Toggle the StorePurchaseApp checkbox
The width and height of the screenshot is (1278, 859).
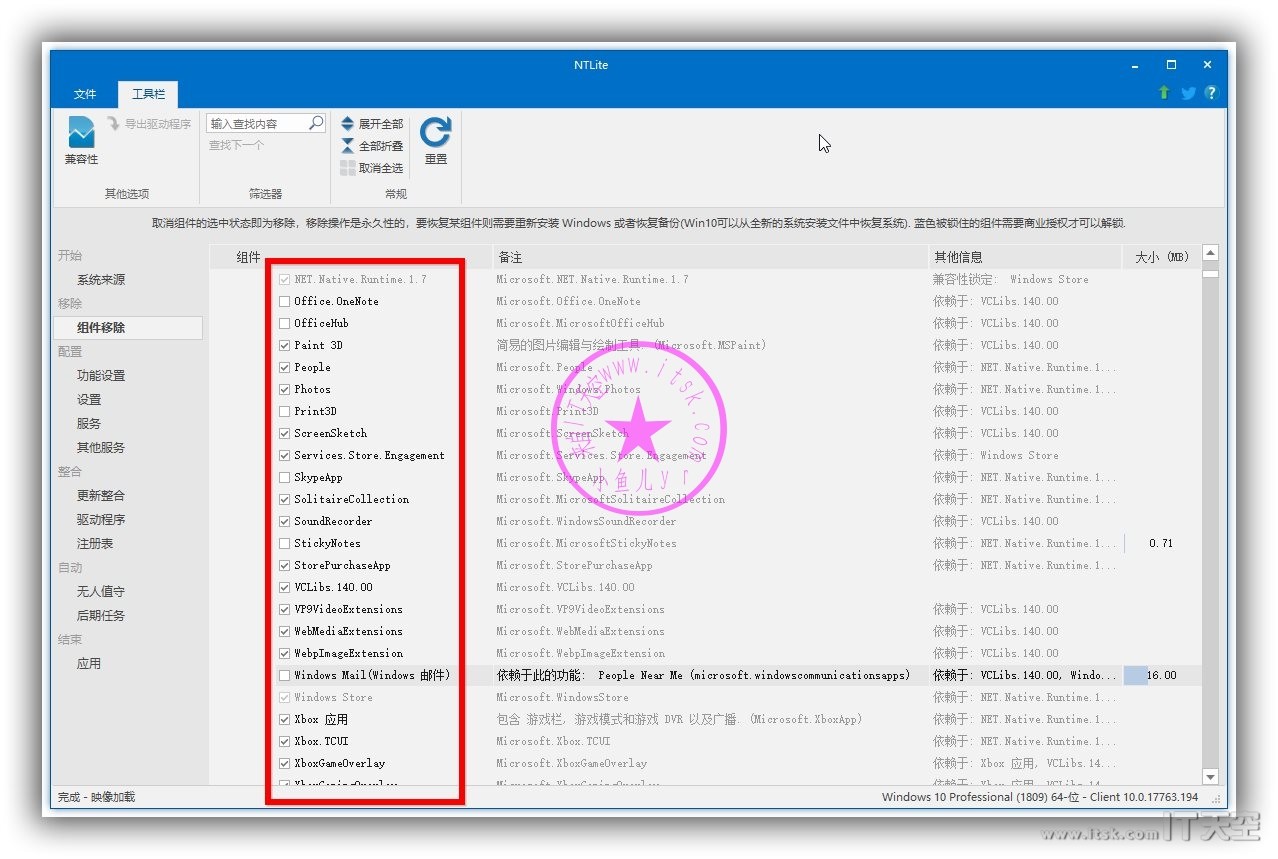point(285,565)
